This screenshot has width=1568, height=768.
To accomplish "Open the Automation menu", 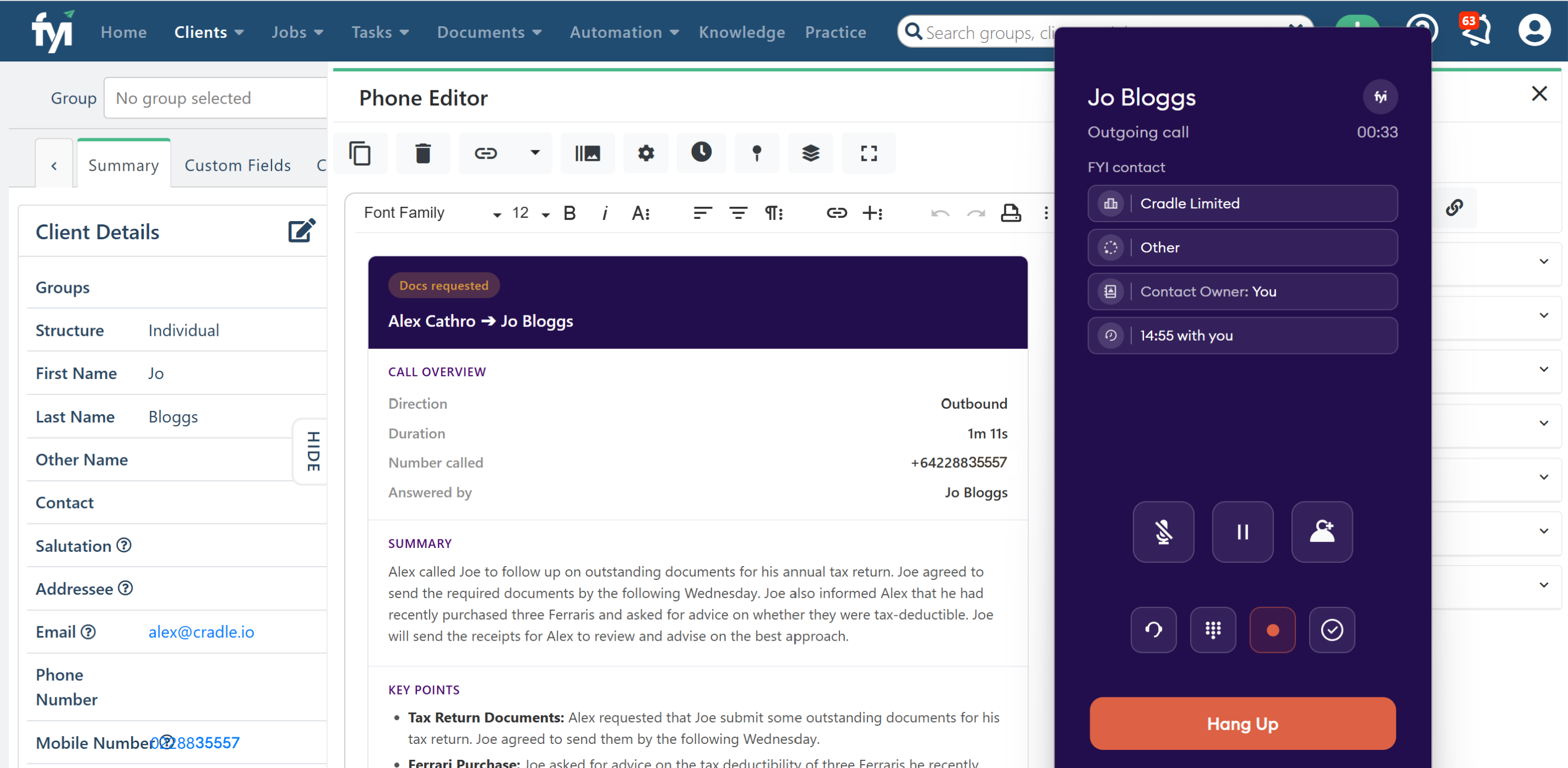I will click(624, 32).
